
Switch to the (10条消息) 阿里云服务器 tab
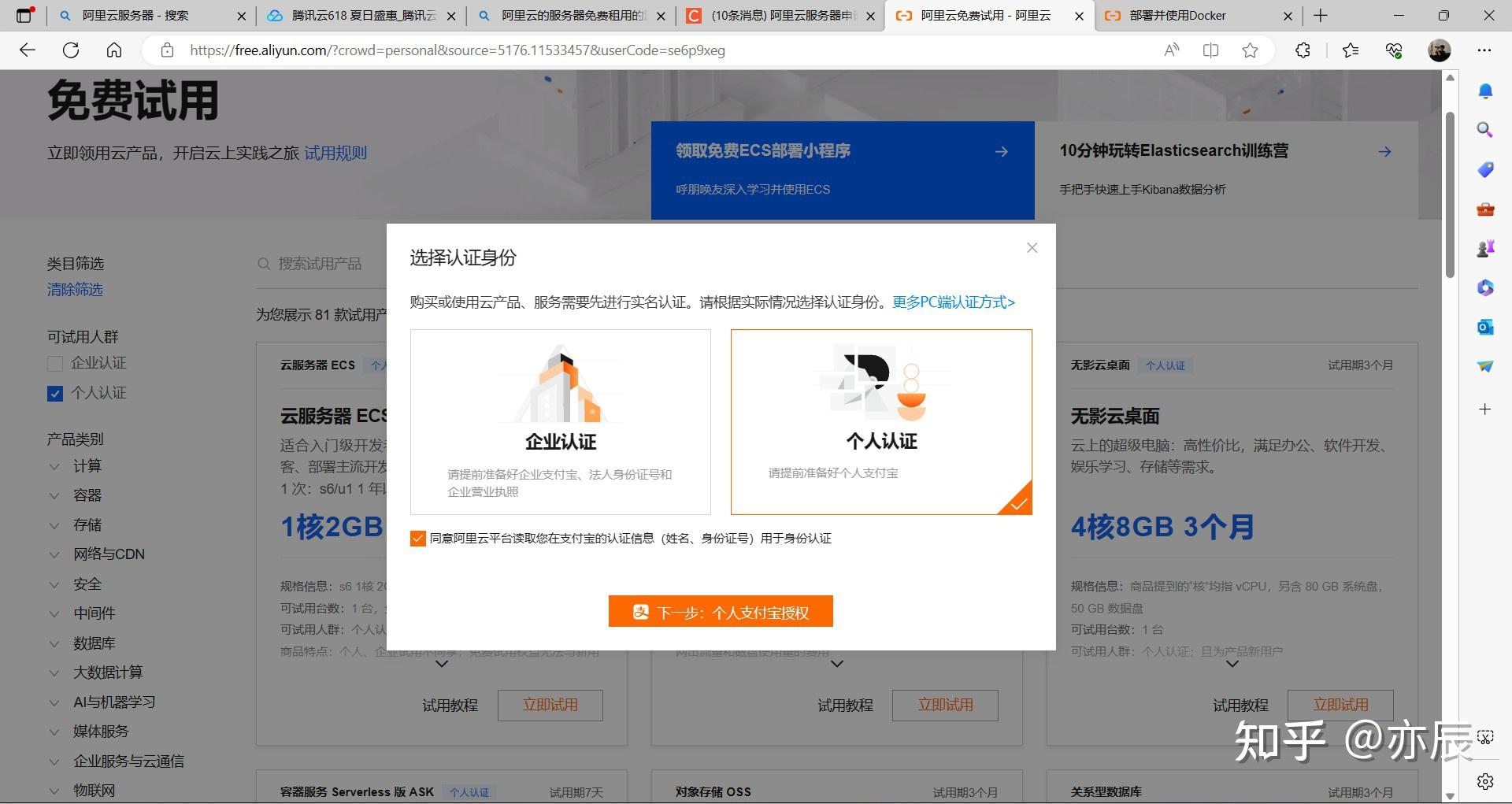(780, 15)
